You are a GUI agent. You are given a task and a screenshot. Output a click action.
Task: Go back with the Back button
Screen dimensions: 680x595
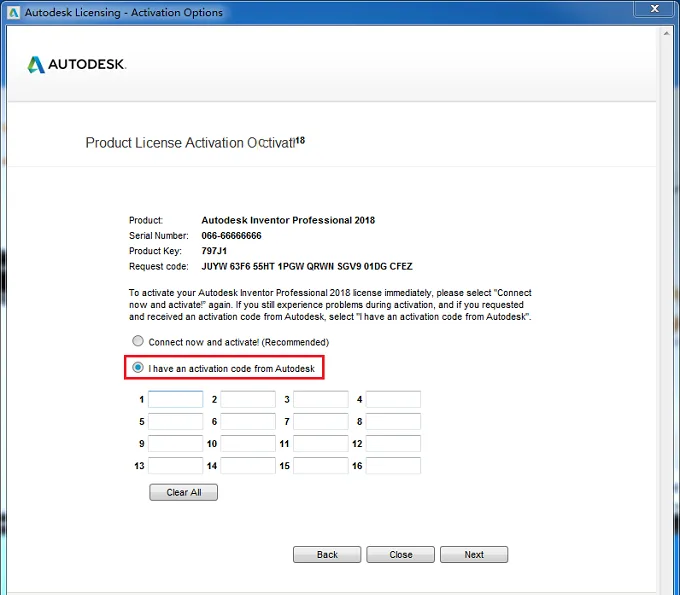(x=327, y=555)
